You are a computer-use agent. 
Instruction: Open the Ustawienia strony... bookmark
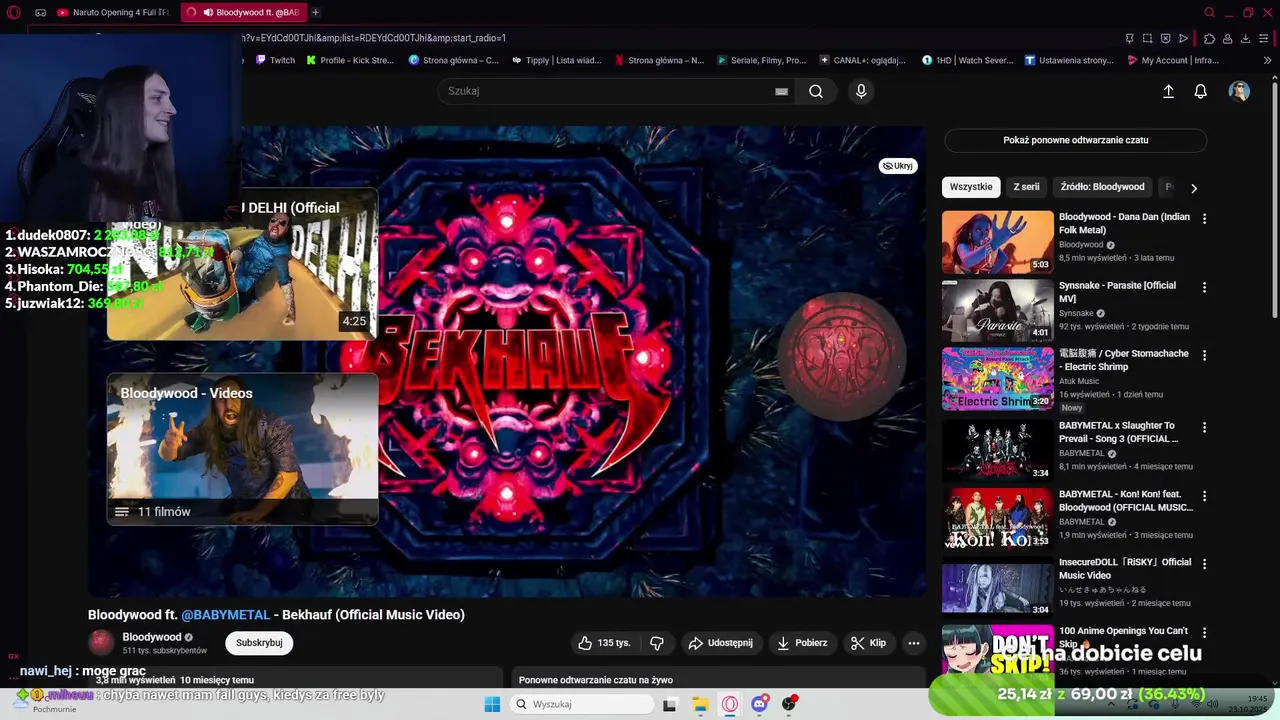coord(1069,60)
